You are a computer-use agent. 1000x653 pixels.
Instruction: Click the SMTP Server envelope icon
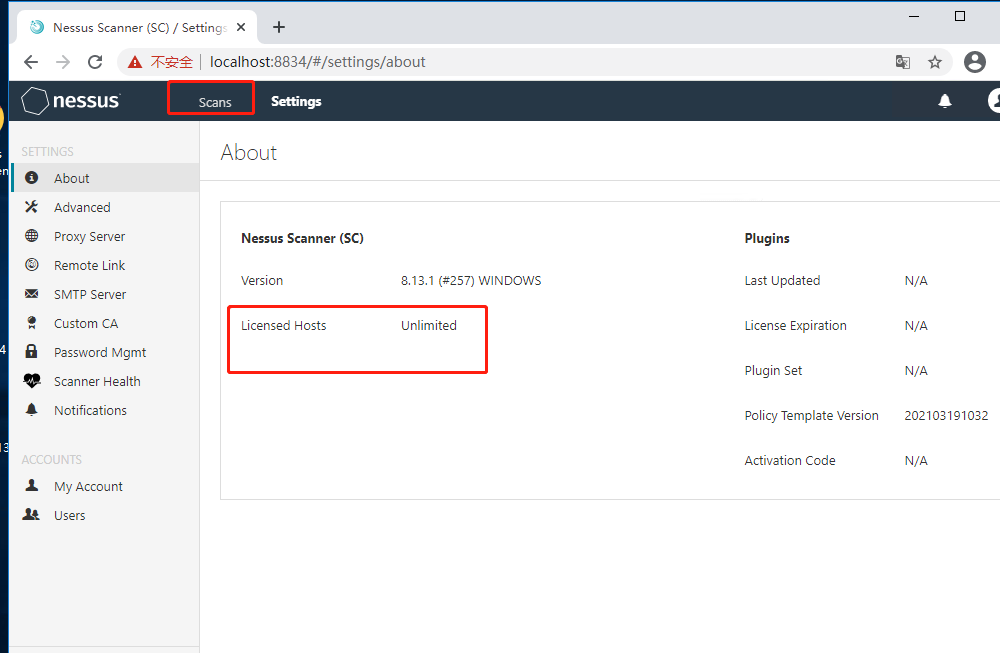pyautogui.click(x=31, y=294)
